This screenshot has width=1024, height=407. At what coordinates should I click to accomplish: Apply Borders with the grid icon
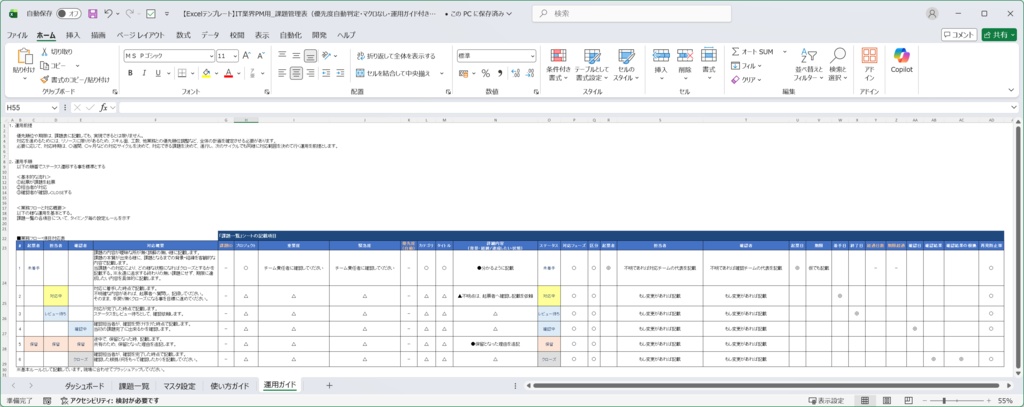(180, 73)
